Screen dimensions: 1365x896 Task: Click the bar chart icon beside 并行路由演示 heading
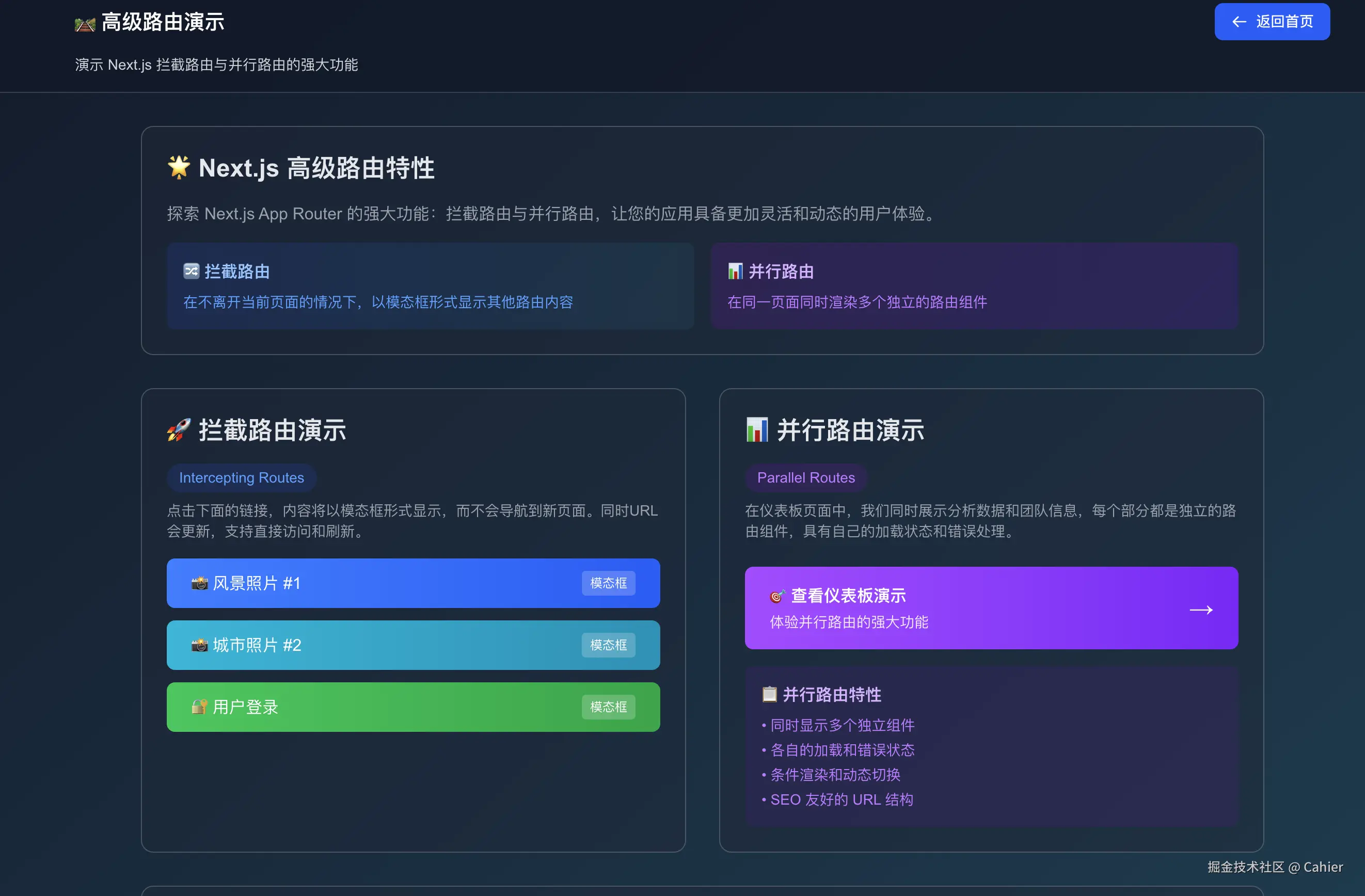click(756, 430)
